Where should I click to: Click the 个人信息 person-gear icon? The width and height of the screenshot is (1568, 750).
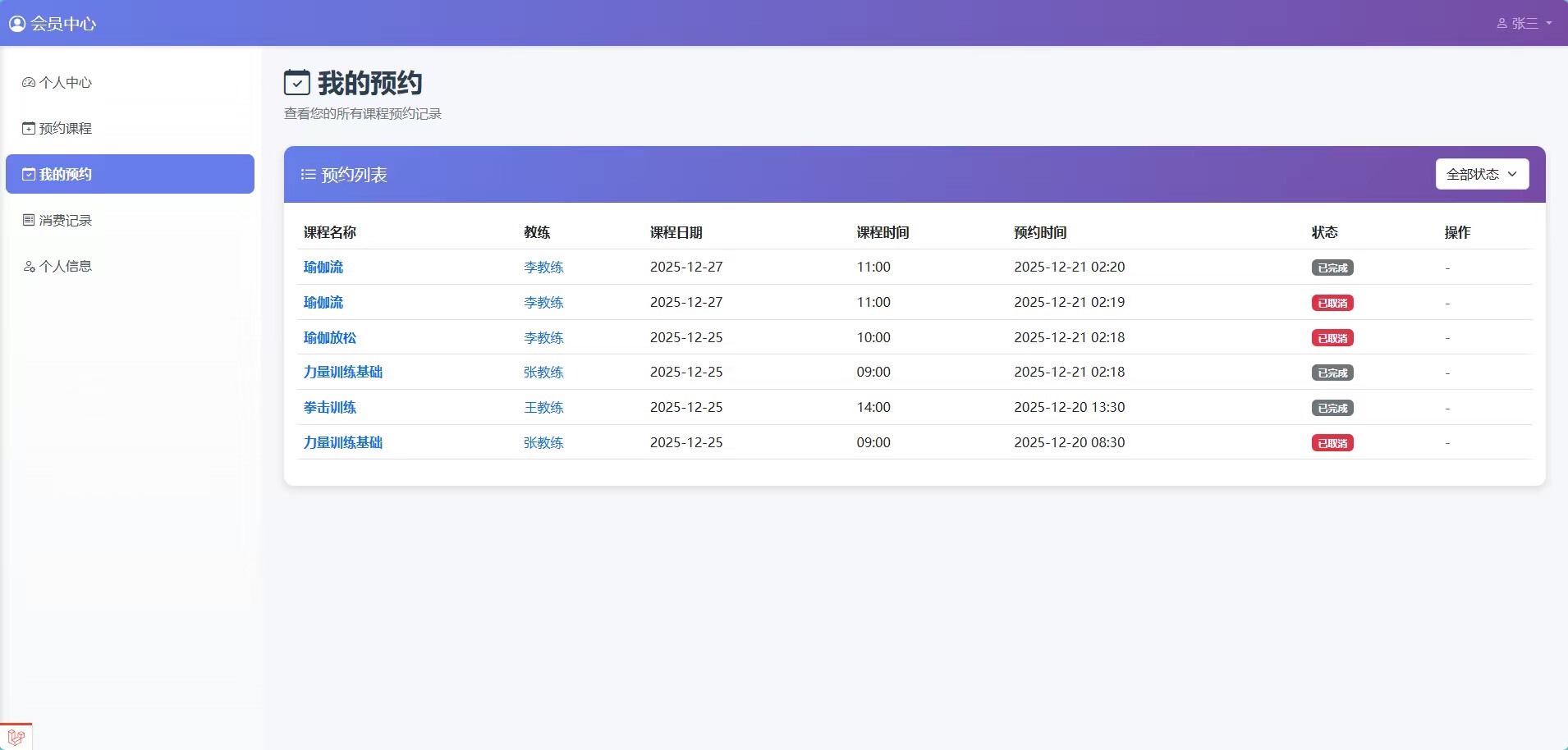pos(29,267)
